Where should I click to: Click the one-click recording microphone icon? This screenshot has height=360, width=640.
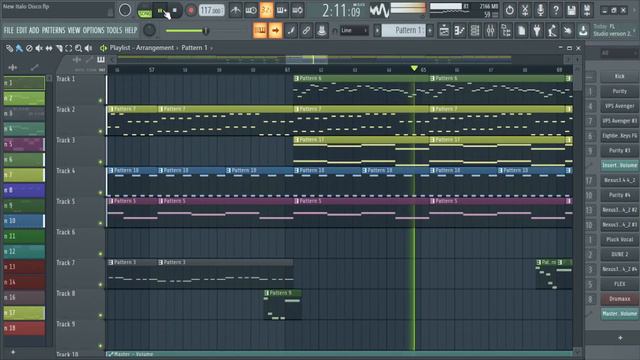tap(540, 10)
